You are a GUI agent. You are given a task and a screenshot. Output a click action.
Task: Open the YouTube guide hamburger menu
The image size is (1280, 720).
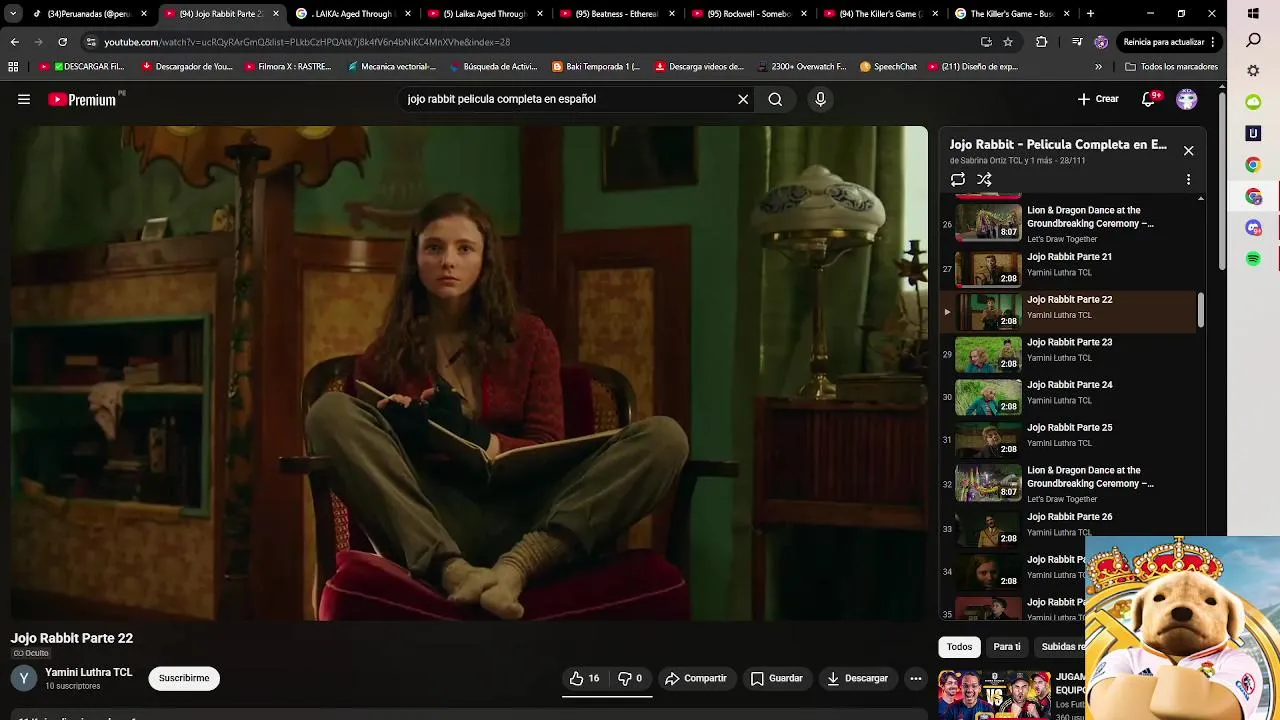click(24, 99)
